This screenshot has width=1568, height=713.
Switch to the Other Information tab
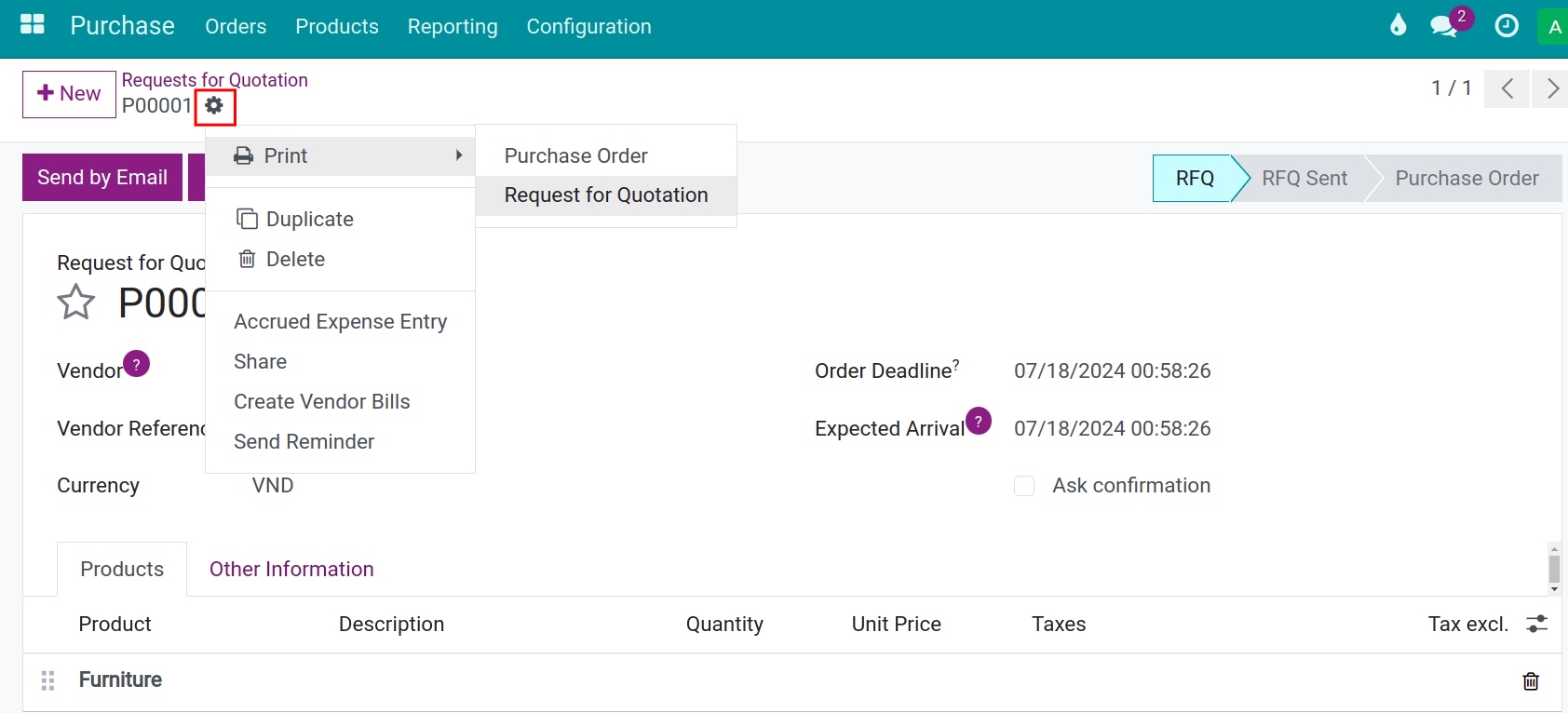(291, 569)
